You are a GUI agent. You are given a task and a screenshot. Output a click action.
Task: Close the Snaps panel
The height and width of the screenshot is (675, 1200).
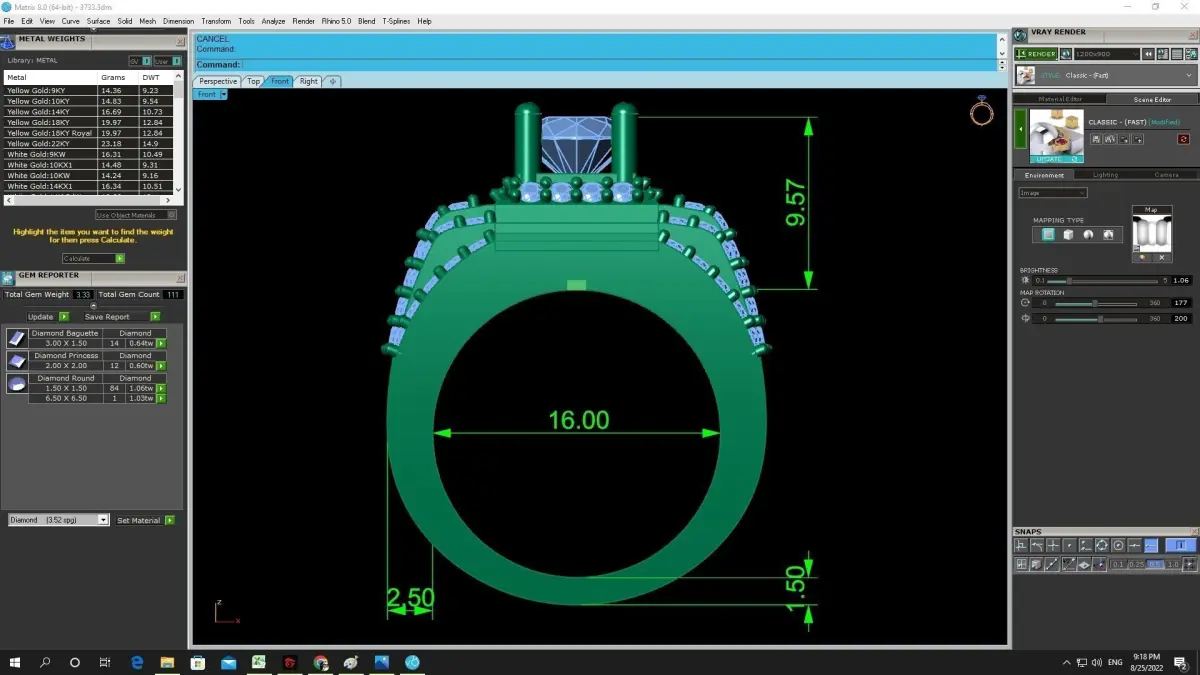click(x=1194, y=531)
